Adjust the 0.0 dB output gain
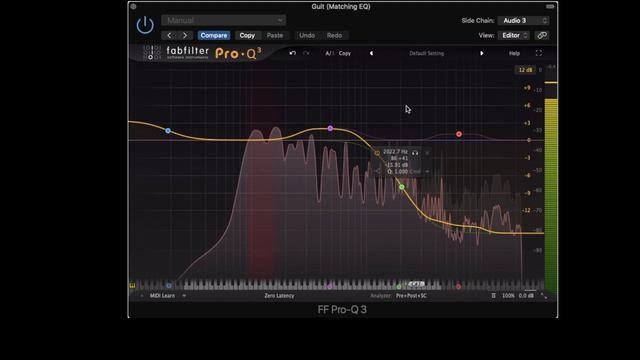The image size is (640, 360). (x=526, y=296)
